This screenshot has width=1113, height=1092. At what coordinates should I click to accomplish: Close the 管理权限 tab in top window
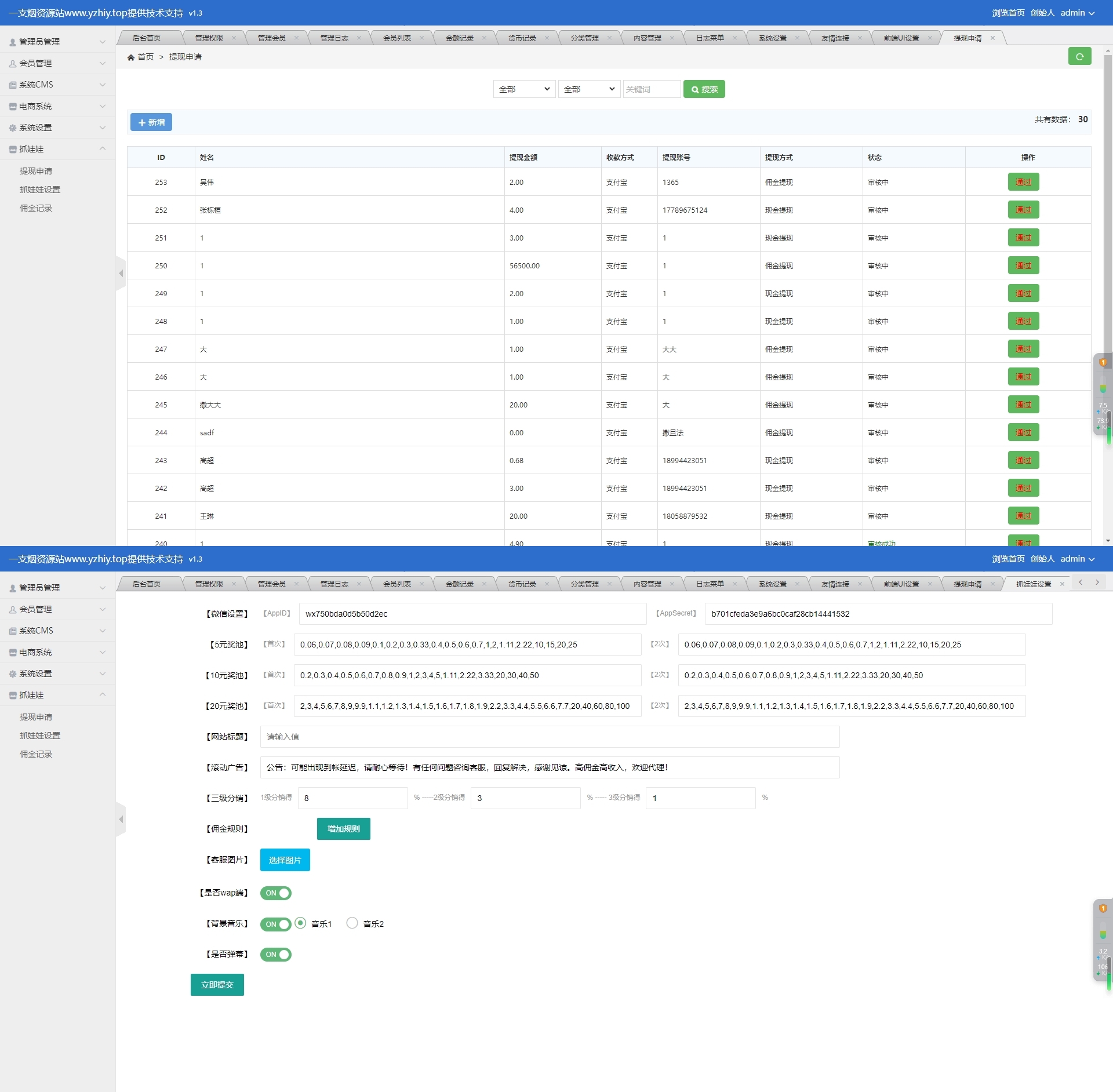(x=234, y=38)
